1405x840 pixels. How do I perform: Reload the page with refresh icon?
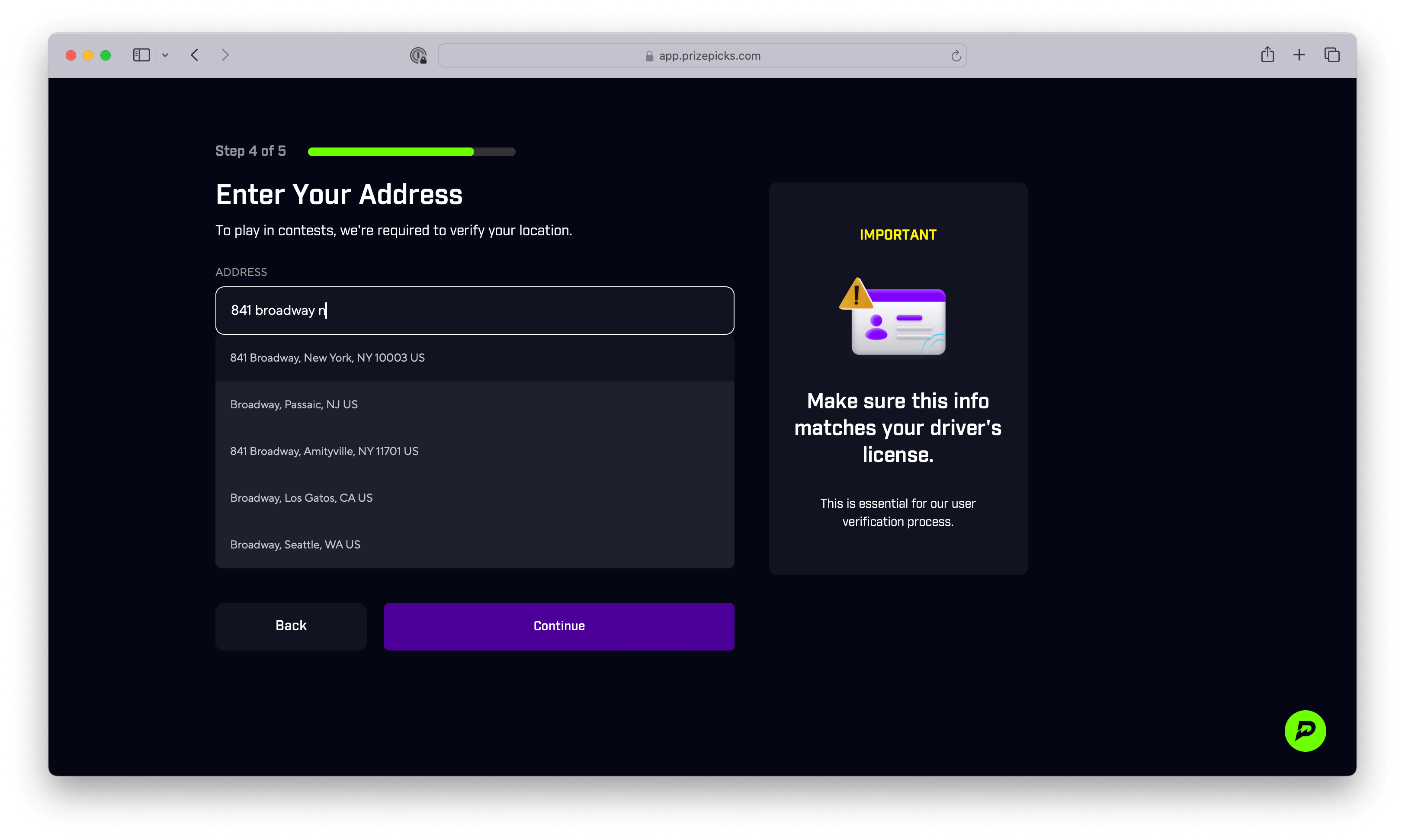(x=956, y=55)
